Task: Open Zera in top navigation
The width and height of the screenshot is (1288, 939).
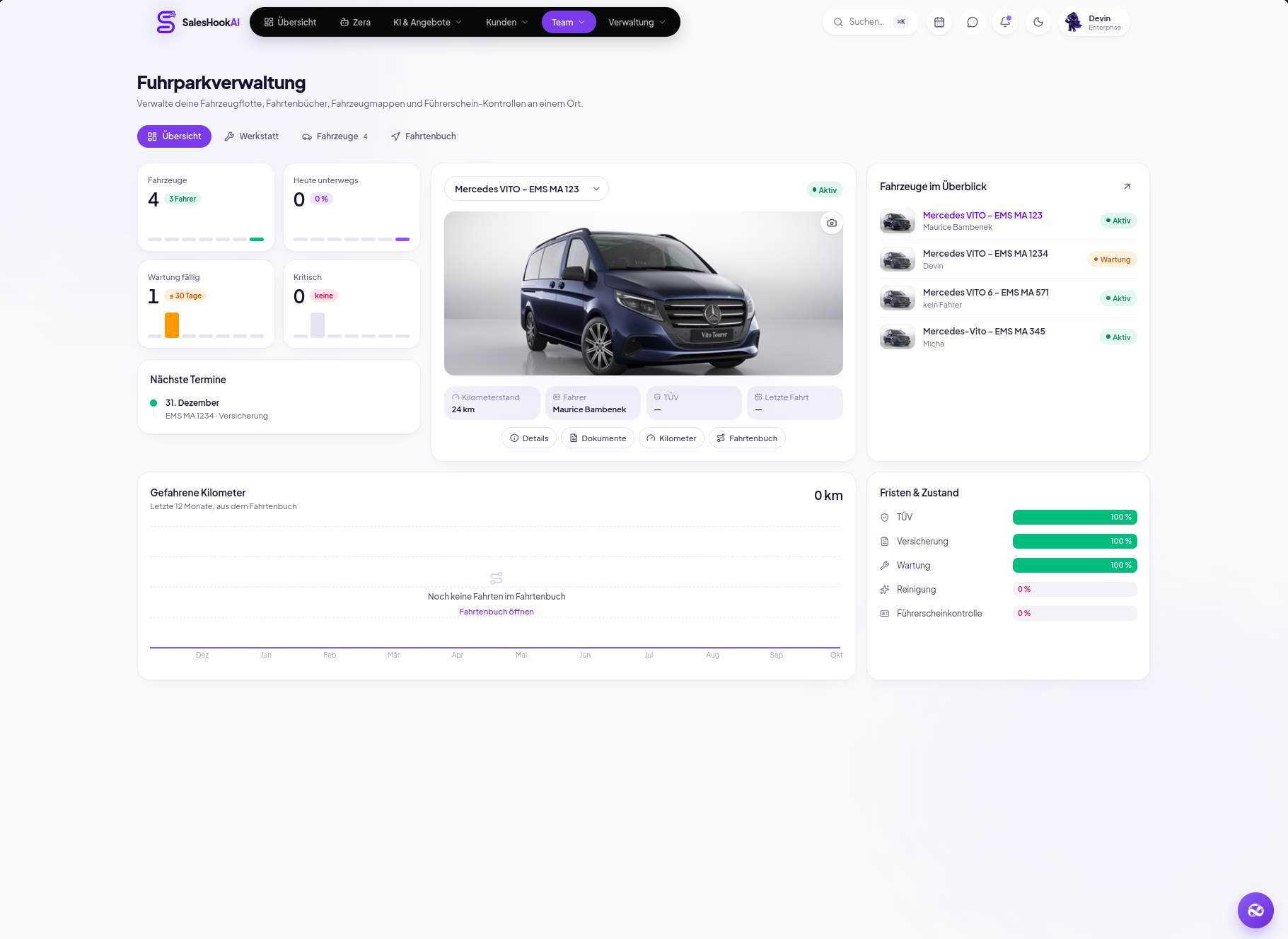Action: (x=355, y=22)
